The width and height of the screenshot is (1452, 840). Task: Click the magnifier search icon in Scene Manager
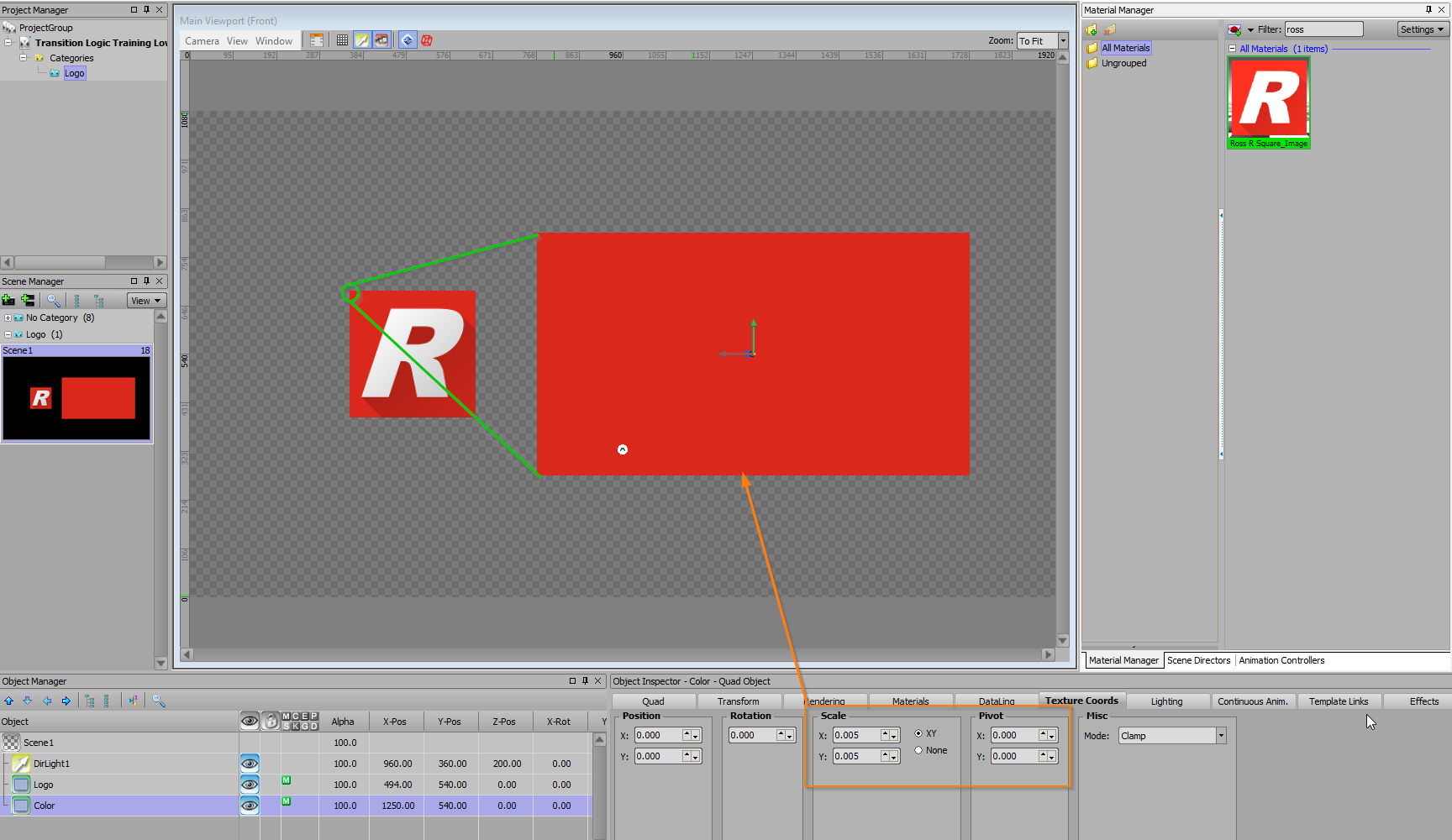click(54, 301)
